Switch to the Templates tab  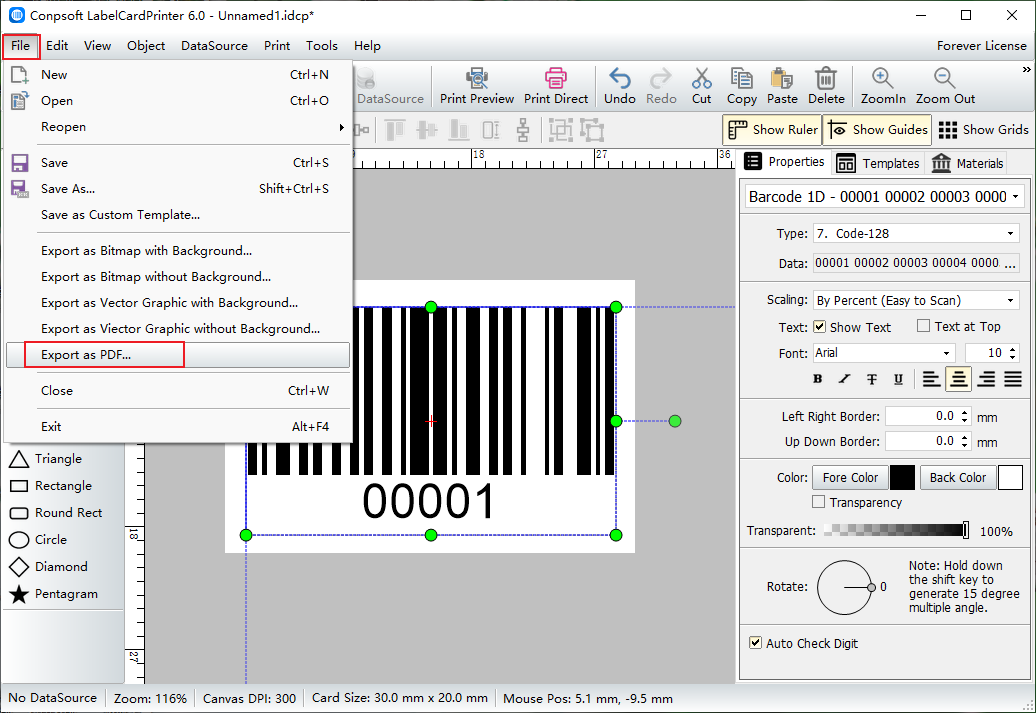tap(877, 163)
